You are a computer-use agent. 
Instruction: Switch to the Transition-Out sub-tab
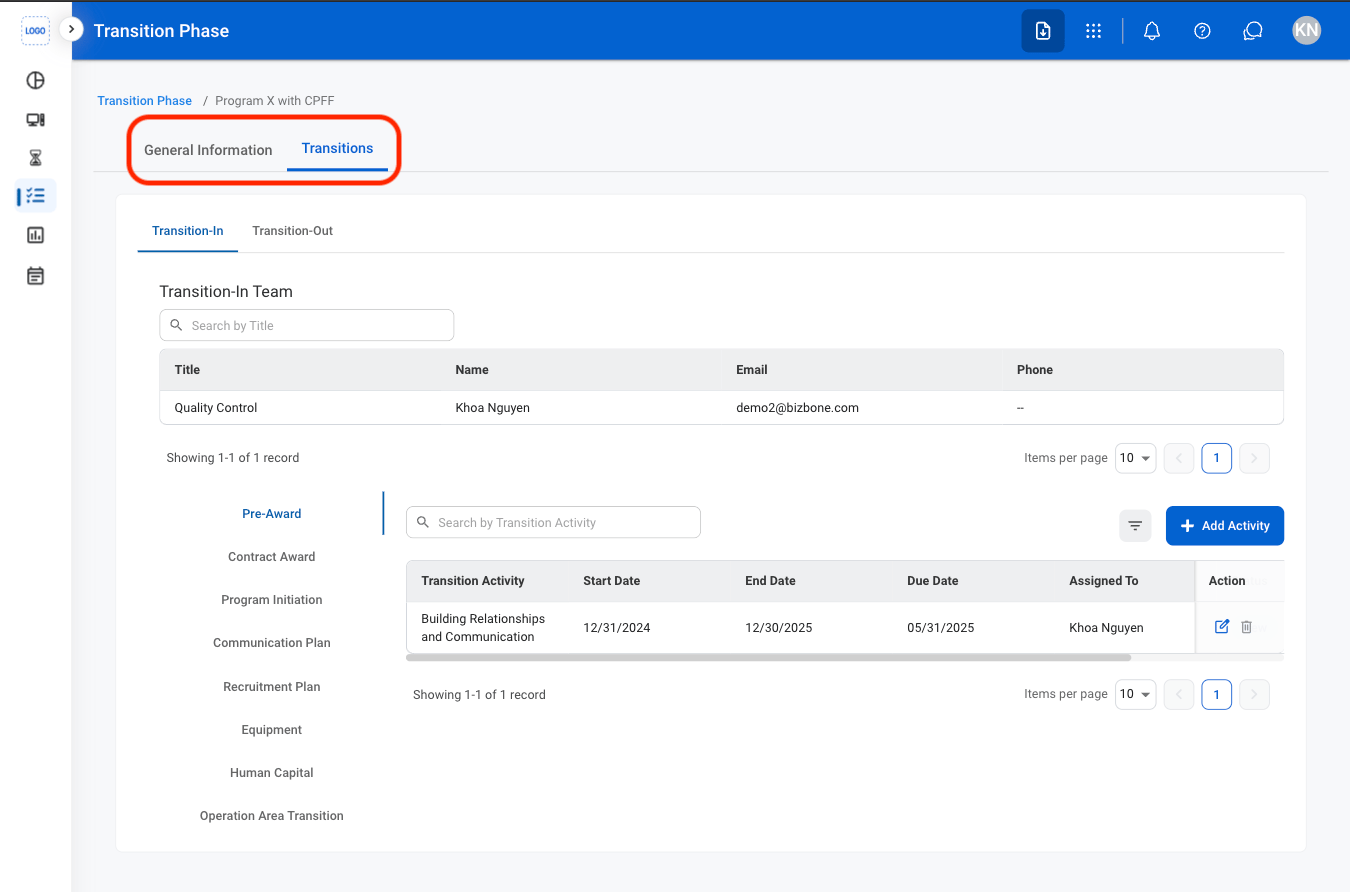coord(292,231)
